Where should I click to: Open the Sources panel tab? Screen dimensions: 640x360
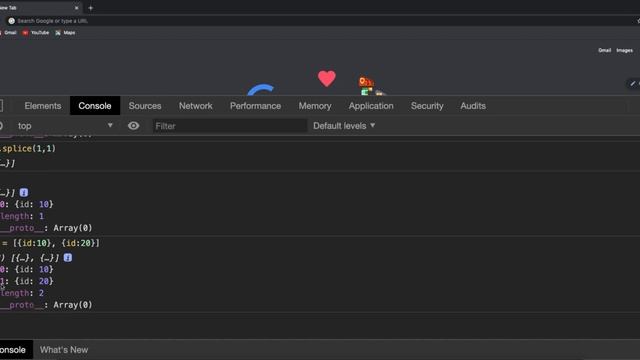(x=145, y=106)
